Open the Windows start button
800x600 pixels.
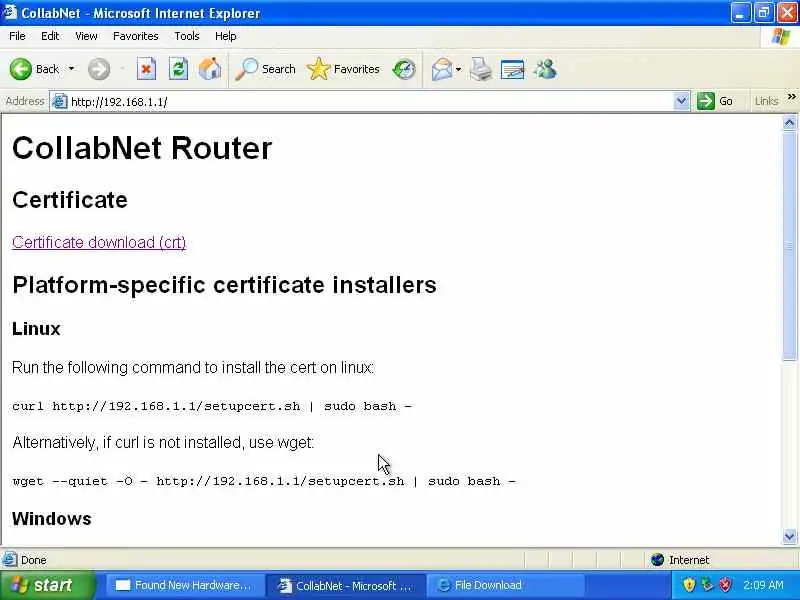point(47,585)
